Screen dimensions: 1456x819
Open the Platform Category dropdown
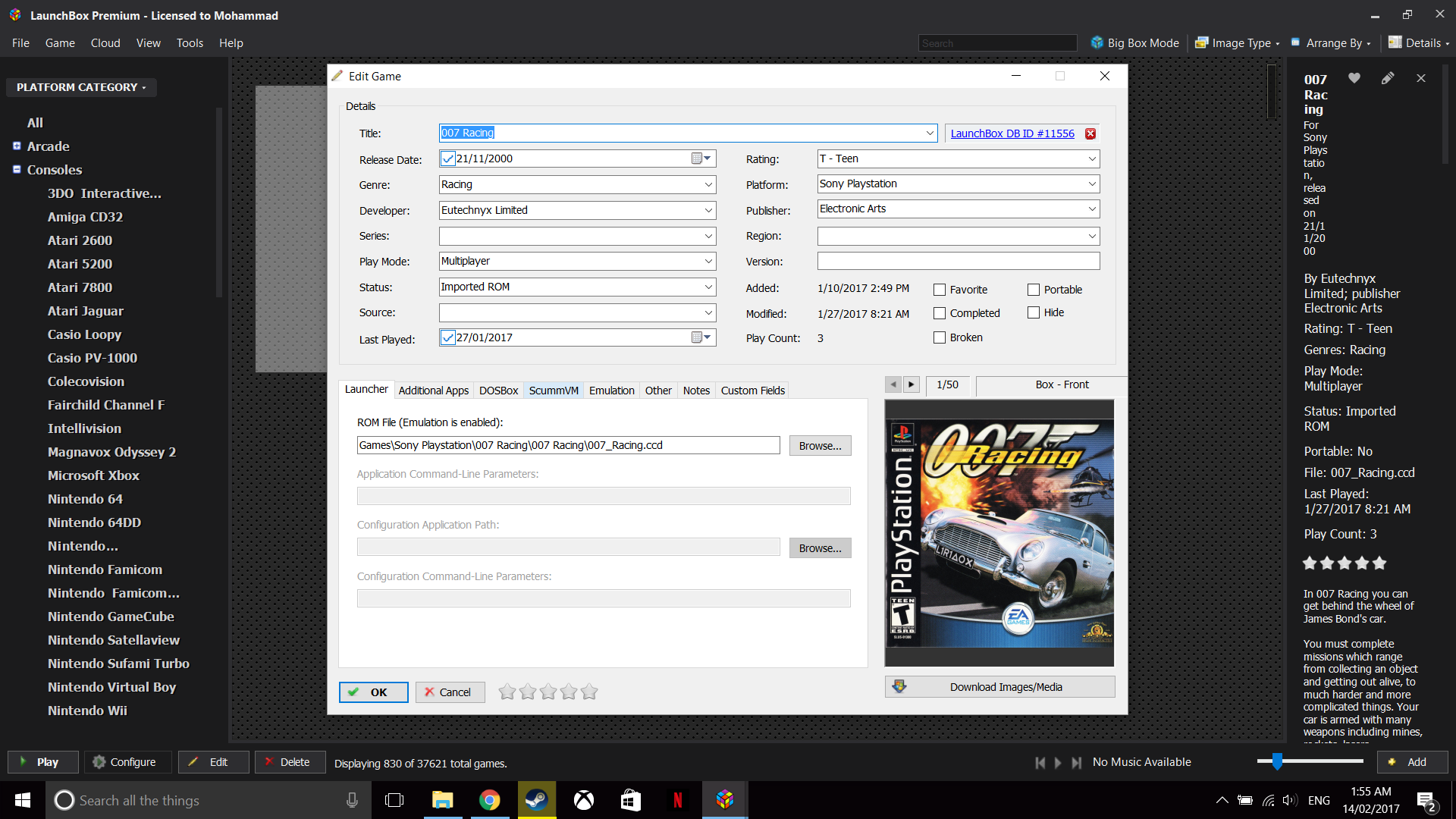tap(82, 87)
